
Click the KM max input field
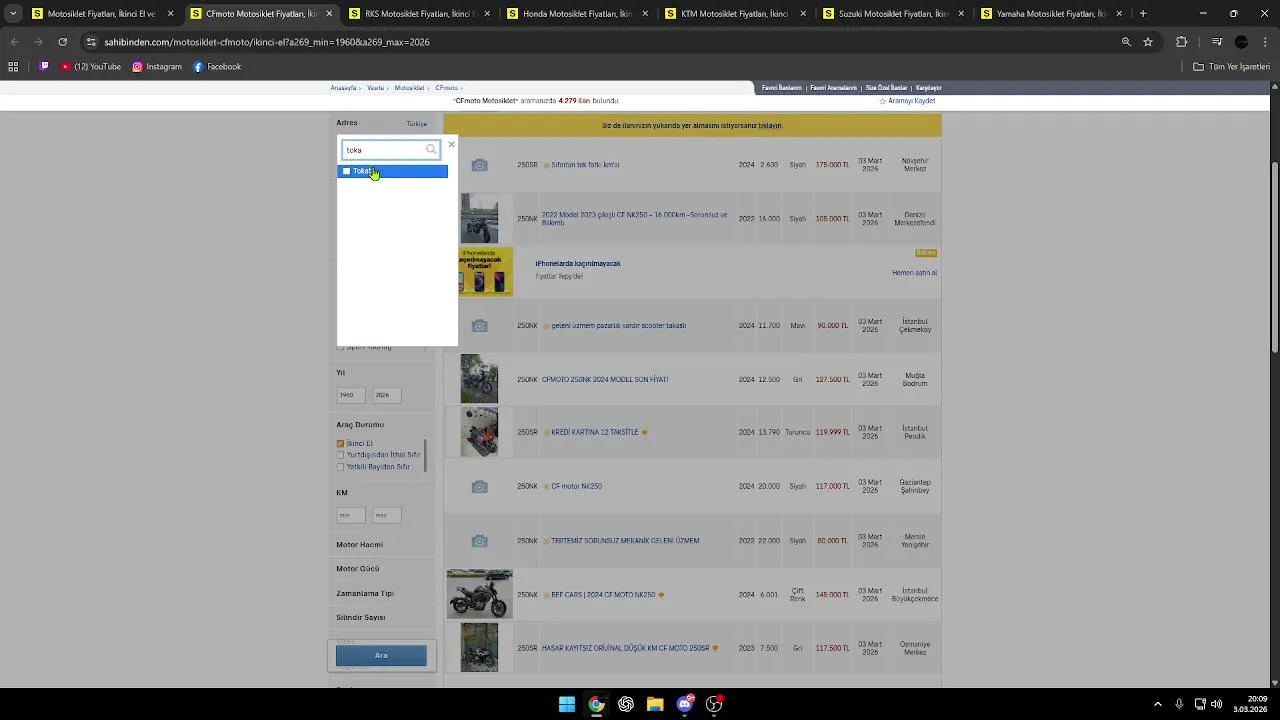click(x=386, y=515)
